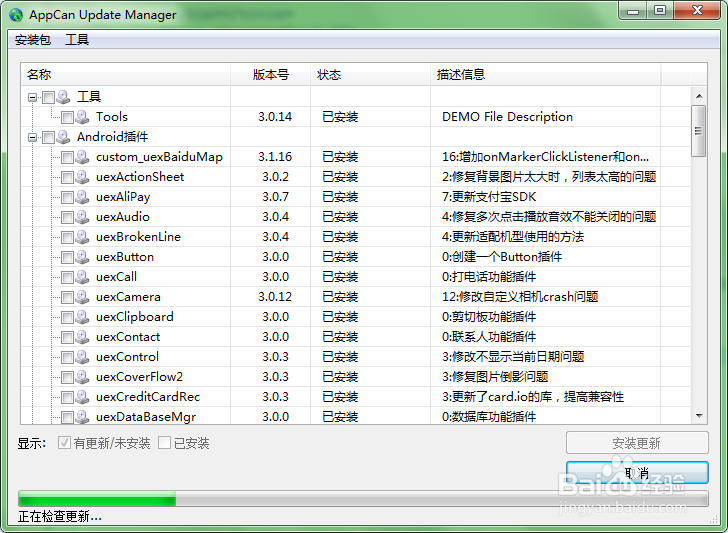Click the green progress bar
The width and height of the screenshot is (728, 533).
point(363,499)
